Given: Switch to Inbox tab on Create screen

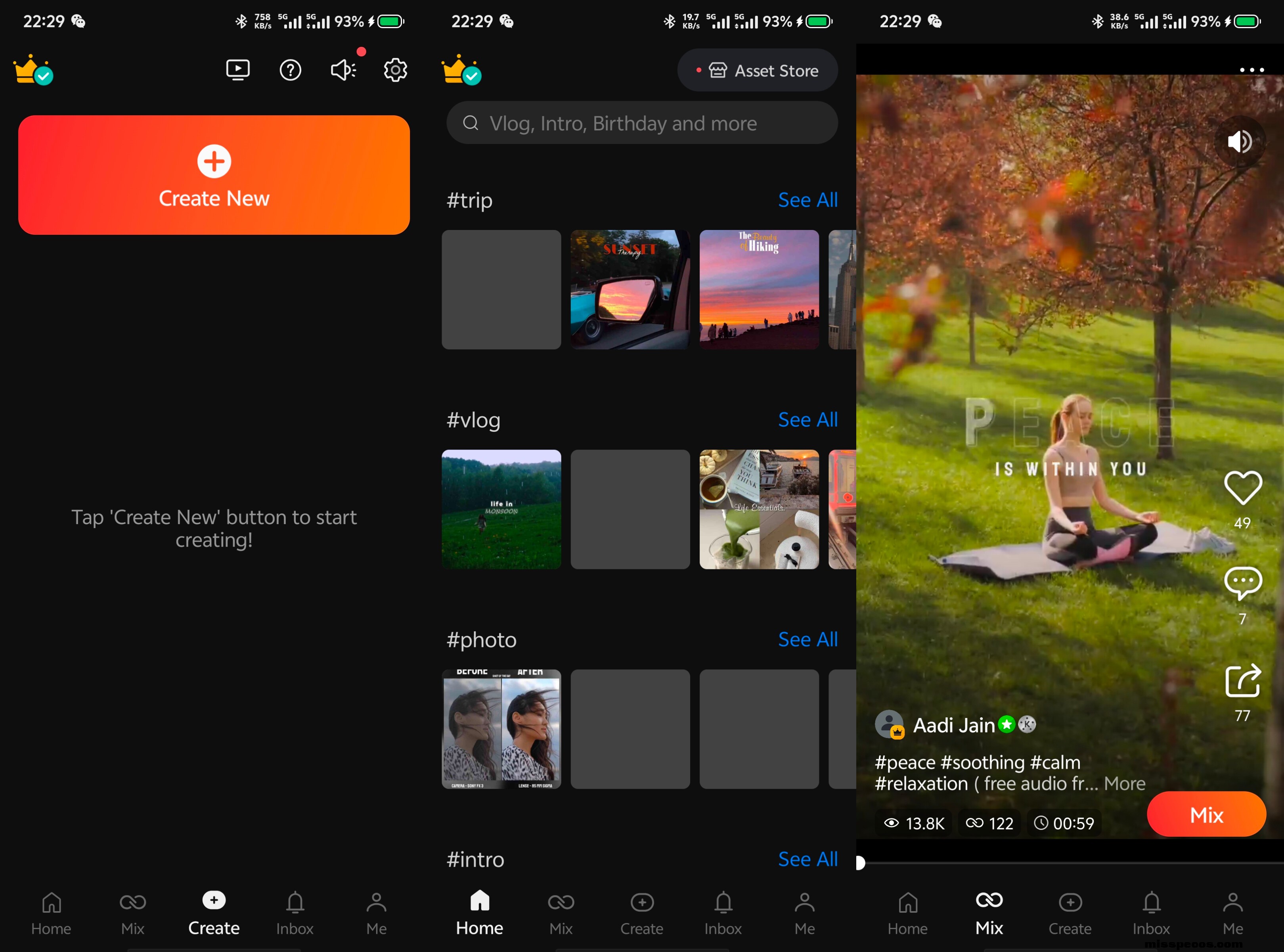Looking at the screenshot, I should coord(295,914).
